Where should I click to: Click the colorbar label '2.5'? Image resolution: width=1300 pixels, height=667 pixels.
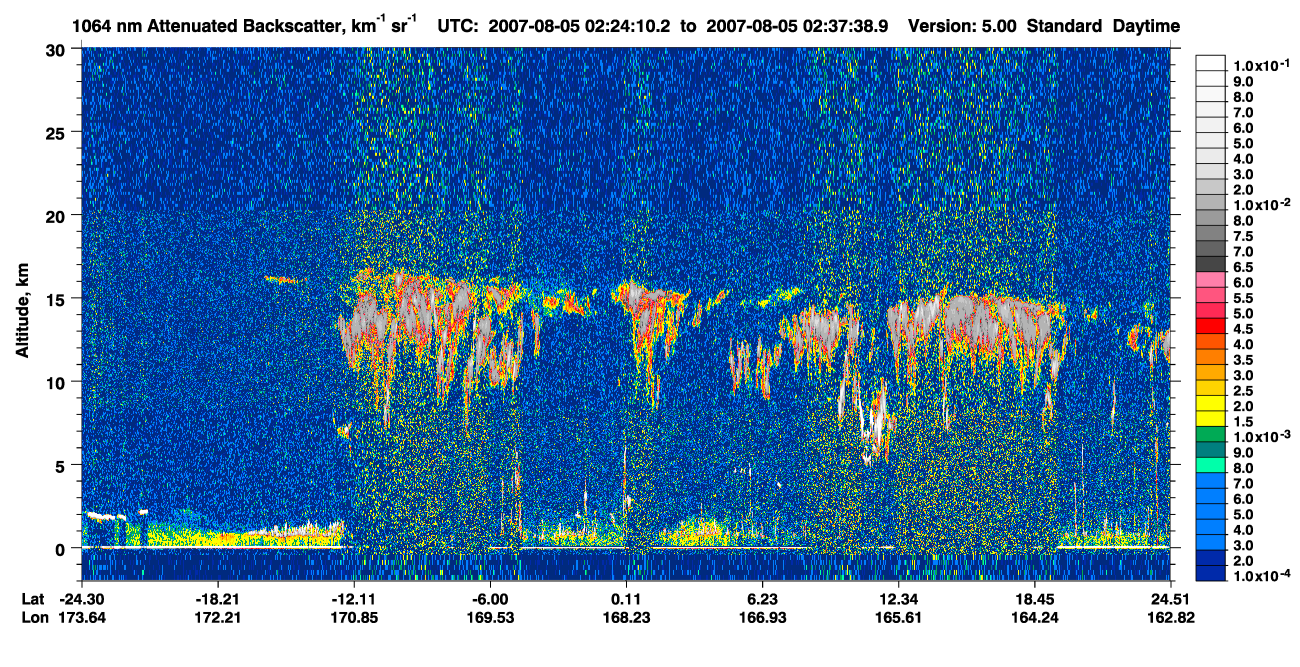pyautogui.click(x=1243, y=393)
